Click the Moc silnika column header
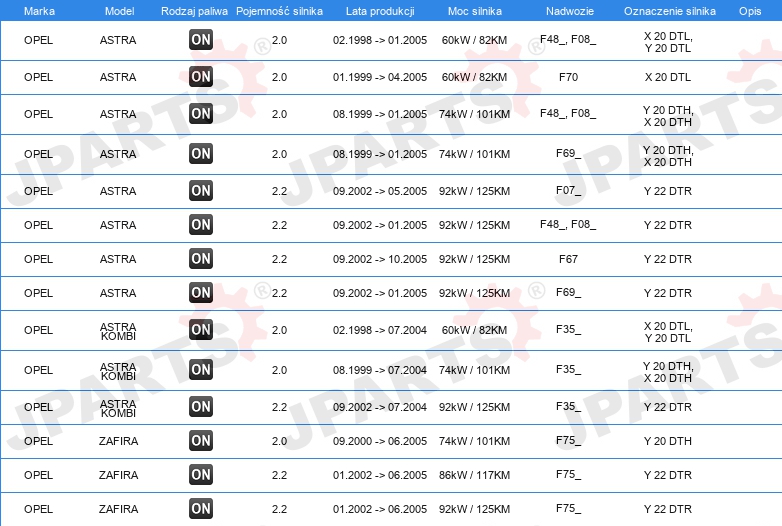782x526 pixels. click(x=475, y=11)
